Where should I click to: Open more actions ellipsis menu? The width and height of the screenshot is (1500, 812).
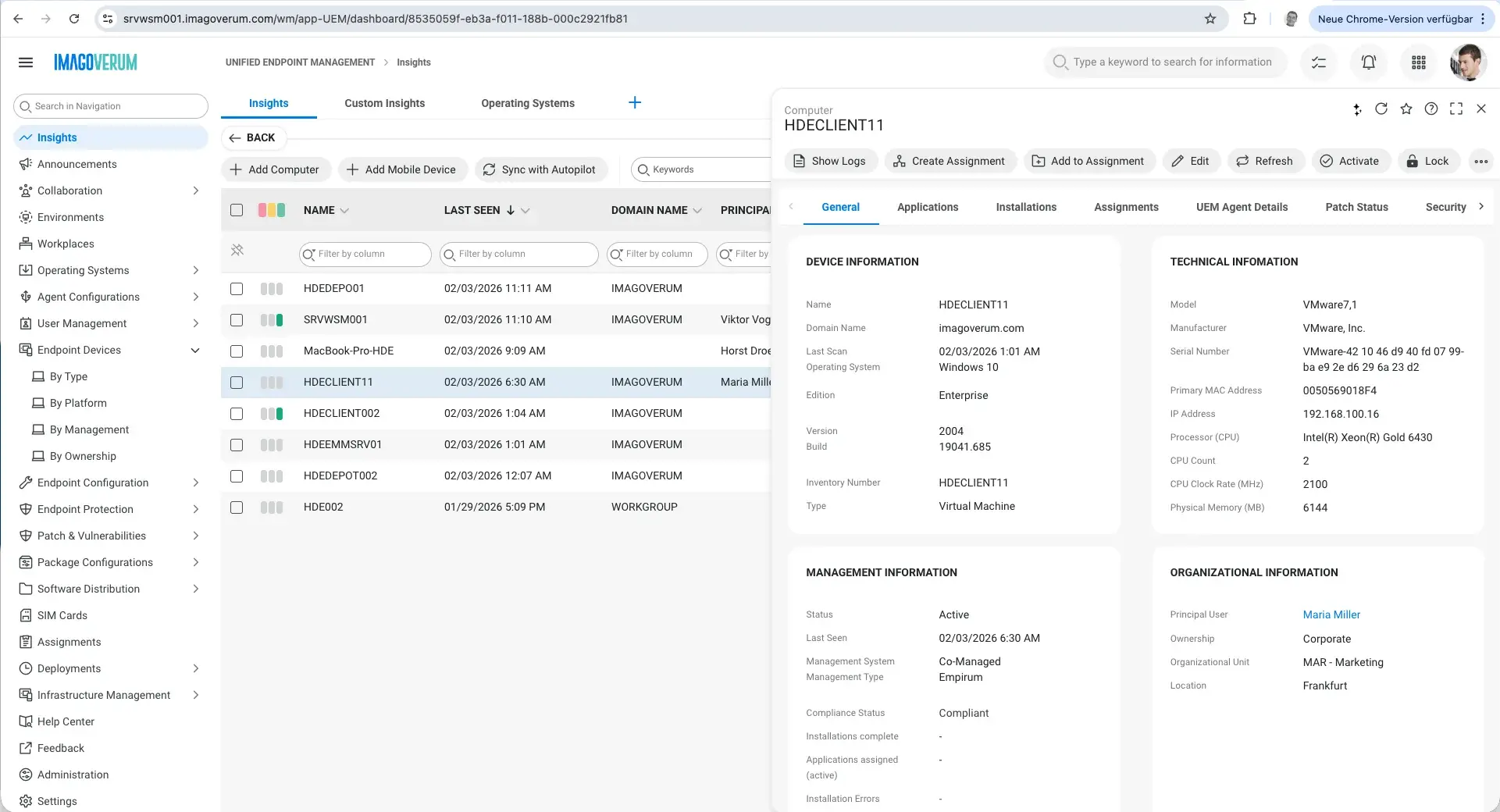(x=1480, y=162)
